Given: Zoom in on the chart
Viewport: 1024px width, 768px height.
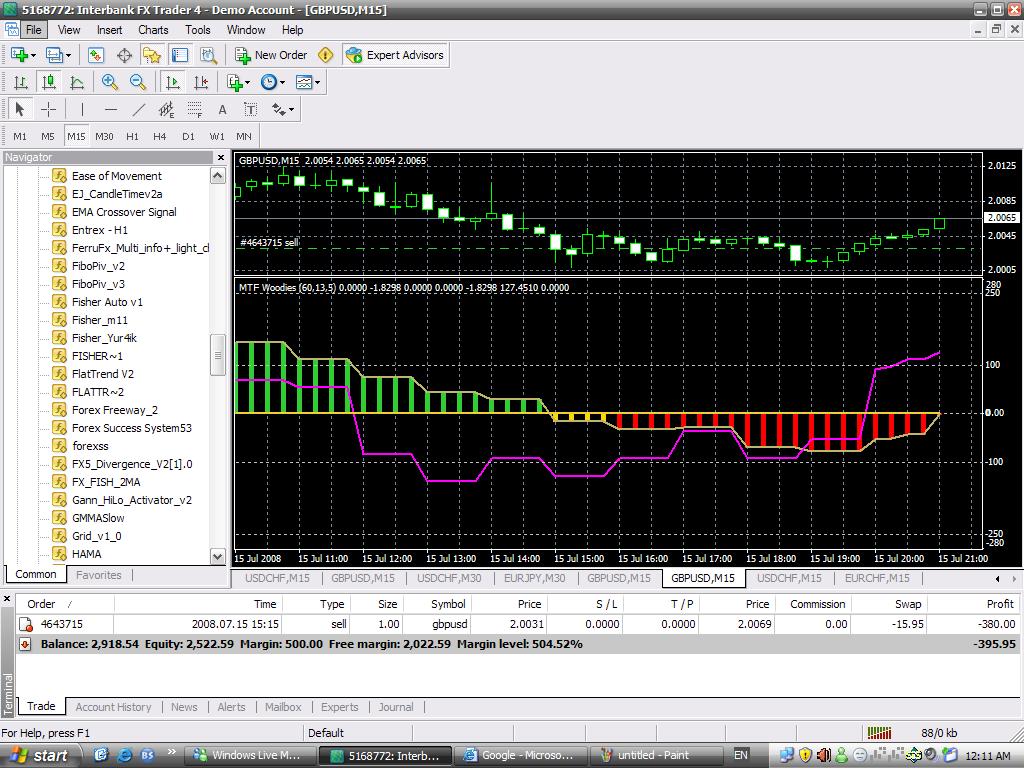Looking at the screenshot, I should pos(109,82).
